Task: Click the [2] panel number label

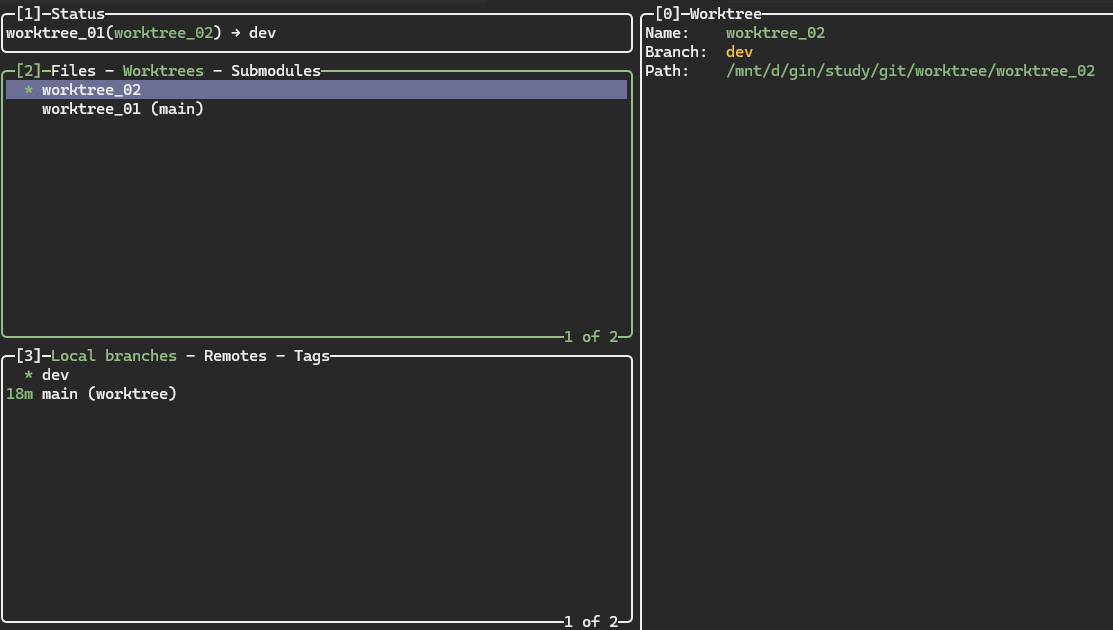Action: 29,71
